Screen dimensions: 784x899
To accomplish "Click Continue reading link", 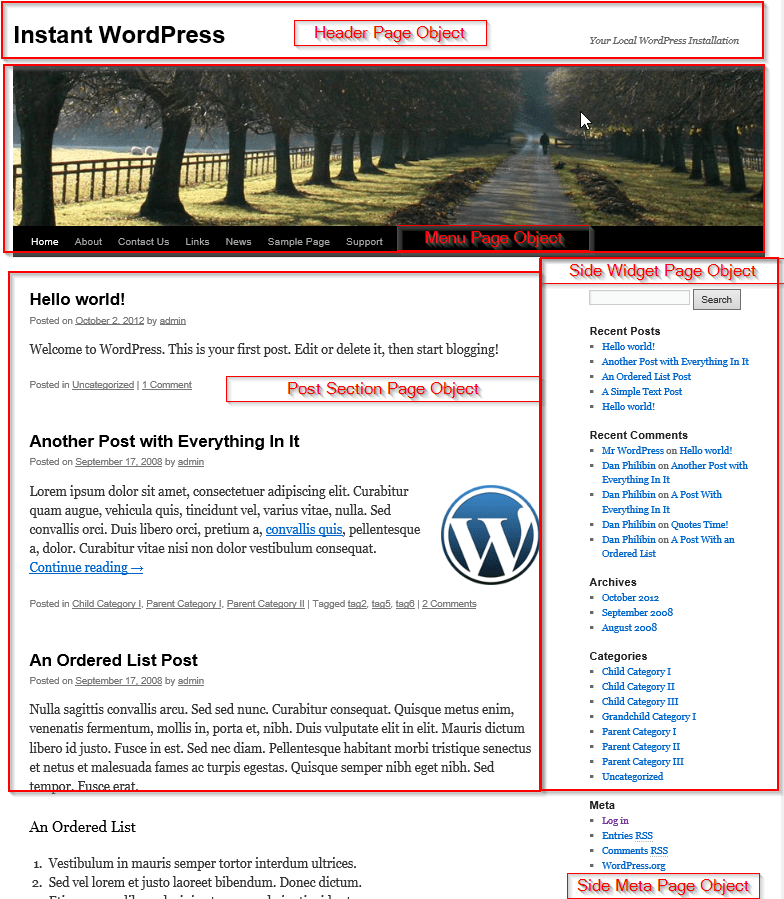I will [x=87, y=568].
